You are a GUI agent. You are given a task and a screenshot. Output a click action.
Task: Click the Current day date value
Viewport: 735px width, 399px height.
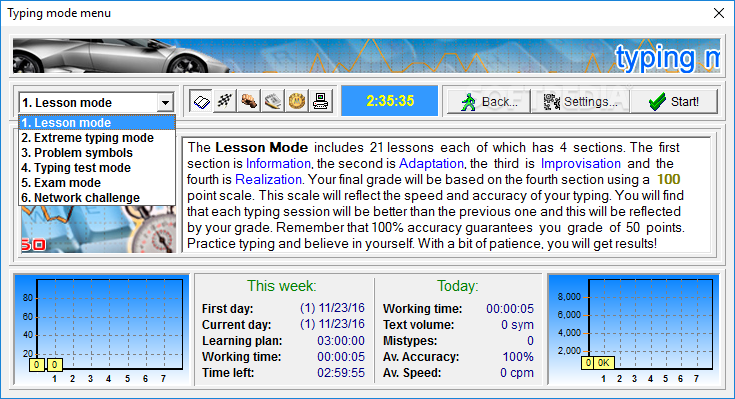click(332, 324)
